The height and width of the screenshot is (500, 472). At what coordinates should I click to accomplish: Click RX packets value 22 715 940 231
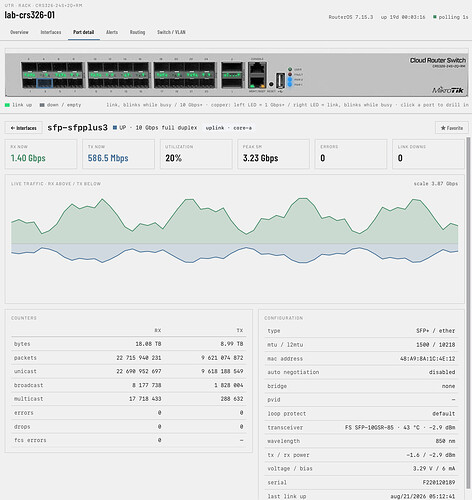point(139,358)
